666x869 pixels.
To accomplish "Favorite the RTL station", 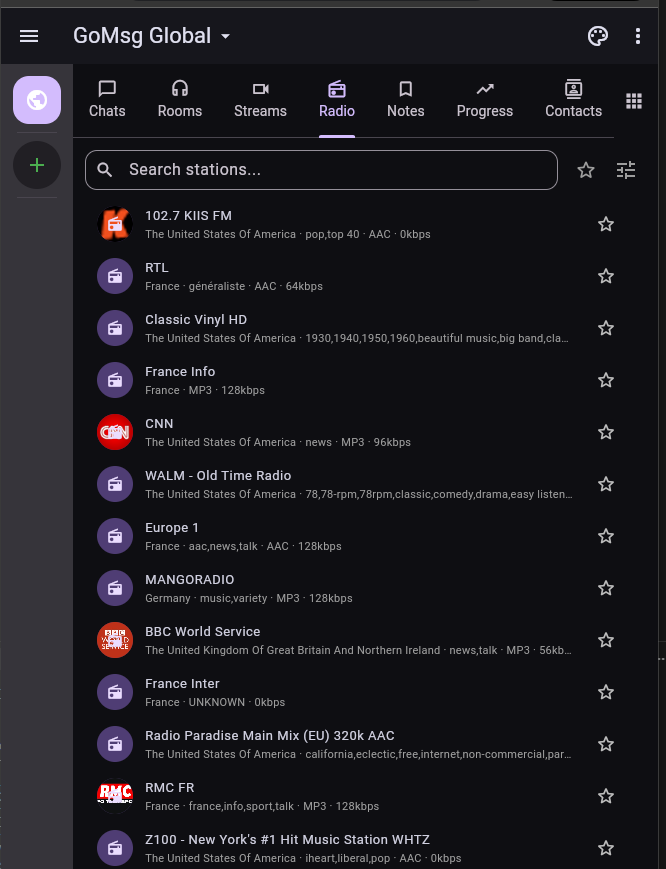I will tap(606, 276).
